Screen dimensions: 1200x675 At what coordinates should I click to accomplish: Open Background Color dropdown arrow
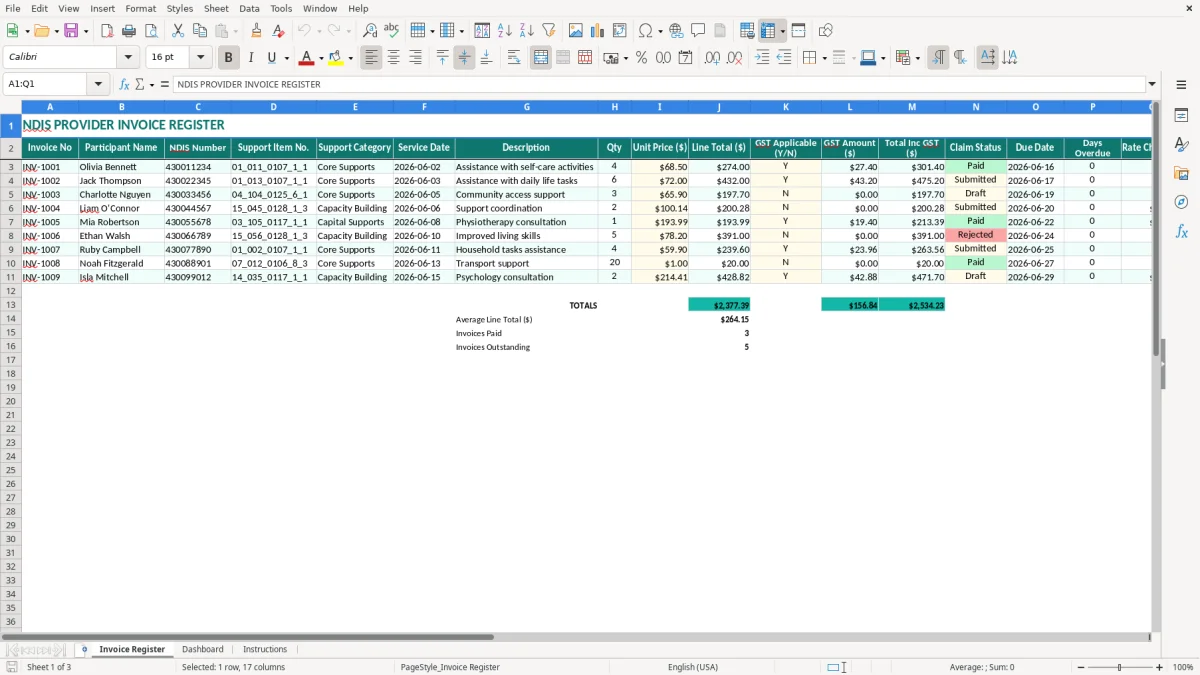point(350,58)
